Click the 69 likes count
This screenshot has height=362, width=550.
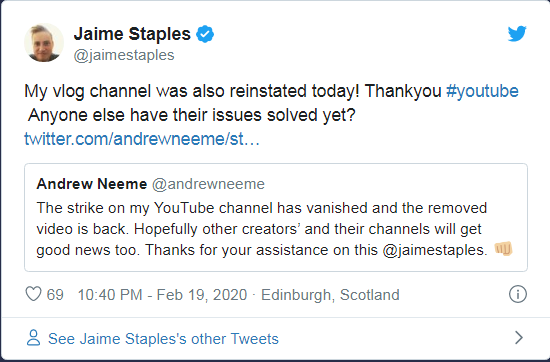pos(55,295)
